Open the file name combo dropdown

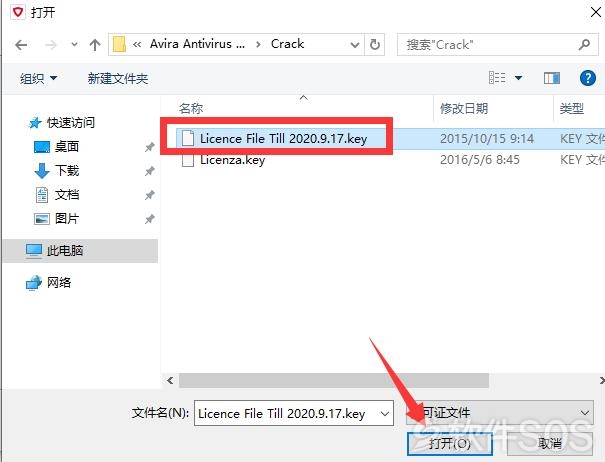click(x=385, y=414)
